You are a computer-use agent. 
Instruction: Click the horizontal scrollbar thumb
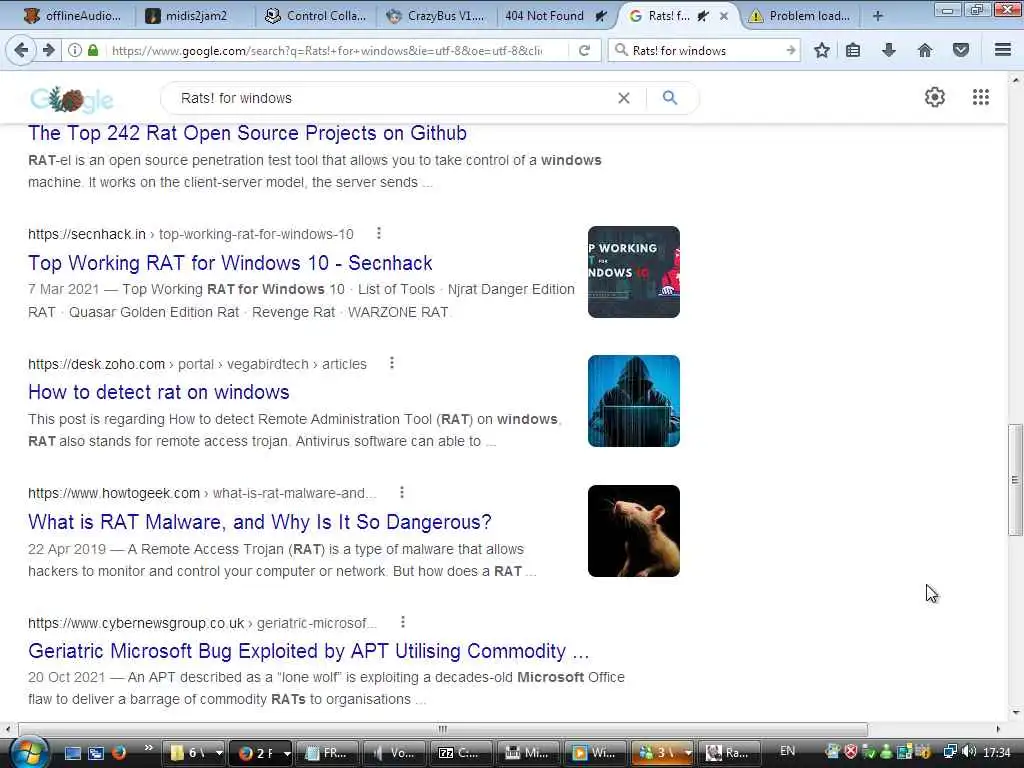443,729
